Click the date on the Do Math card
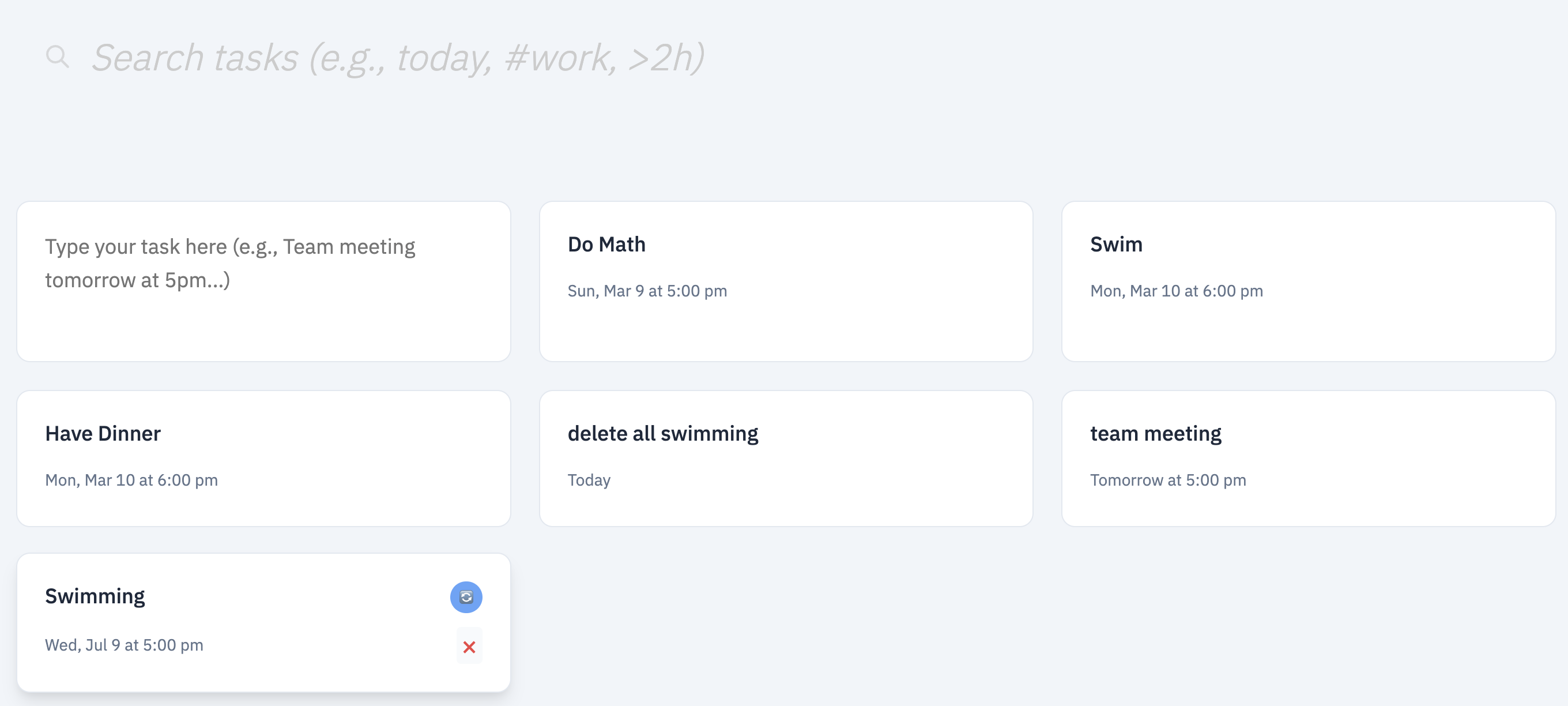The image size is (1568, 706). point(647,291)
